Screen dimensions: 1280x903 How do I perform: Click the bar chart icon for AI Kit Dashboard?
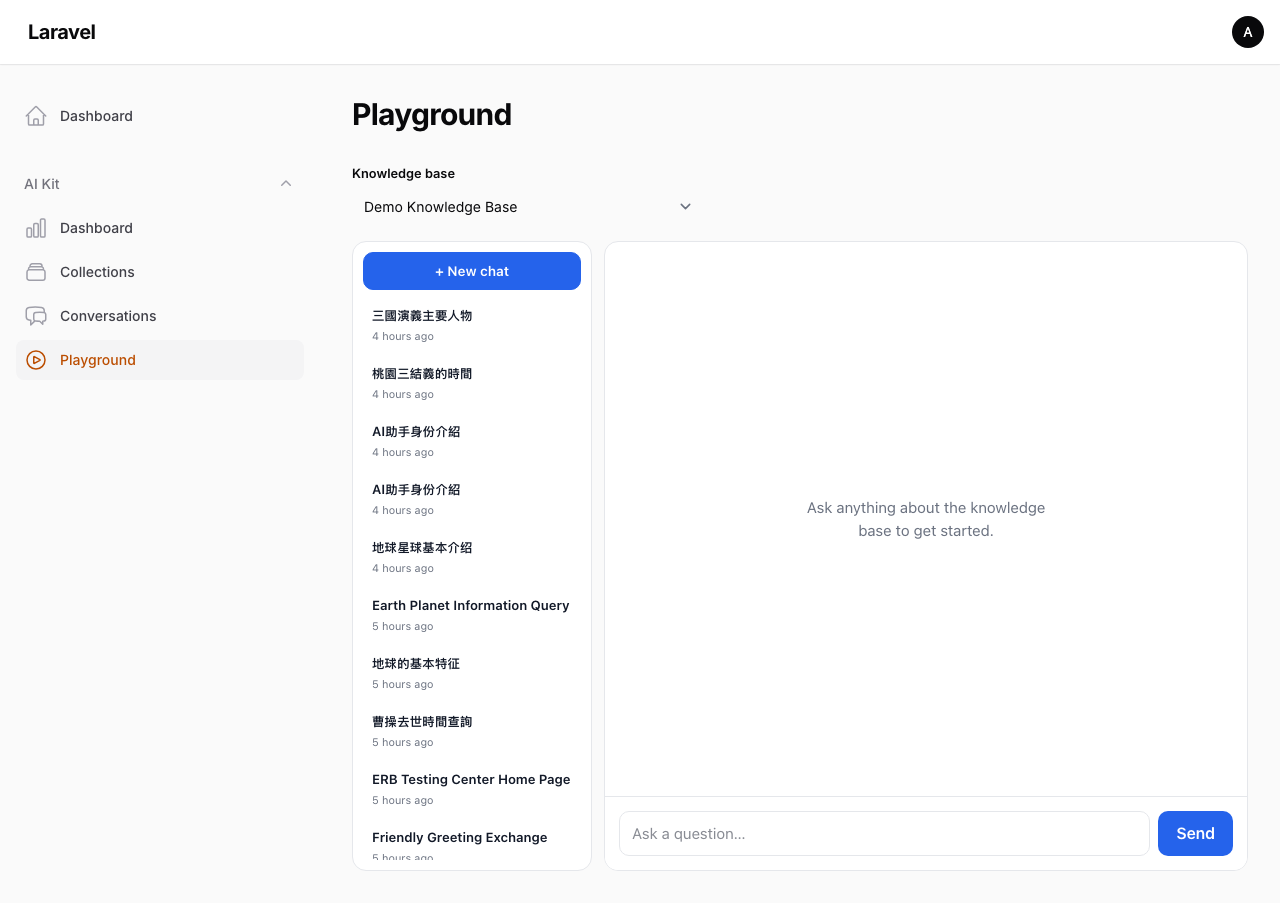[36, 228]
